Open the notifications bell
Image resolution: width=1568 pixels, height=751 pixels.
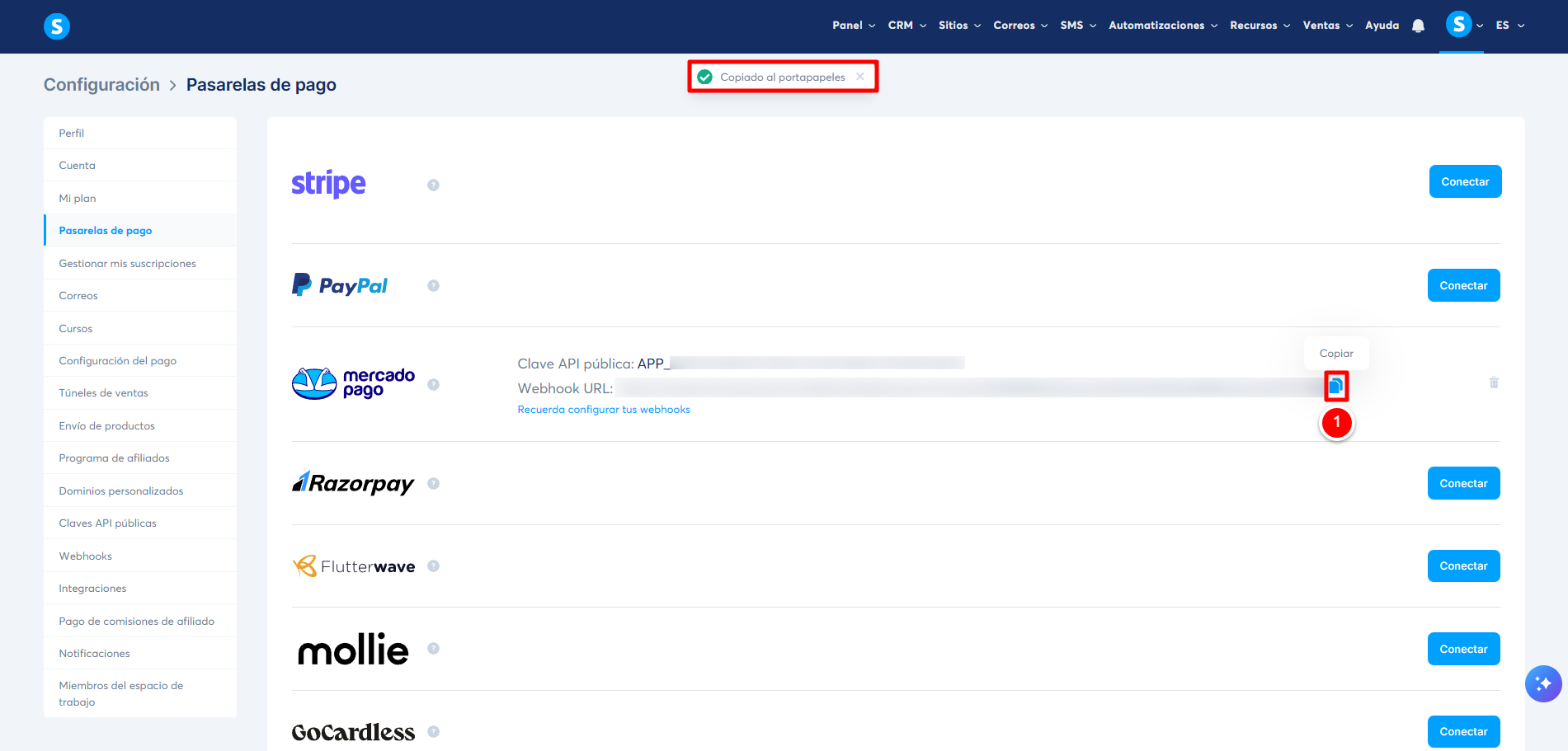[1418, 26]
